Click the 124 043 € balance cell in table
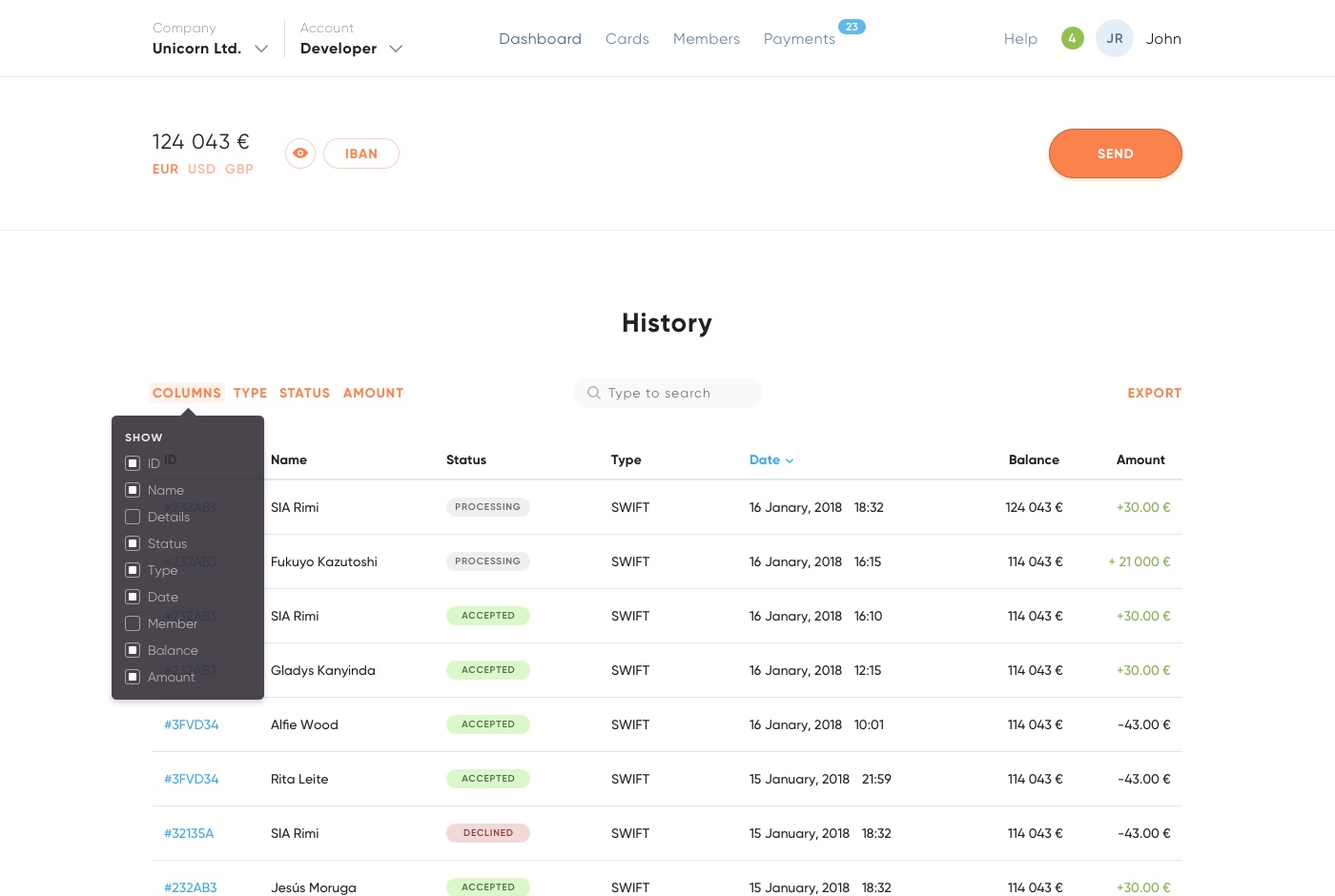1335x896 pixels. pyautogui.click(x=1034, y=507)
